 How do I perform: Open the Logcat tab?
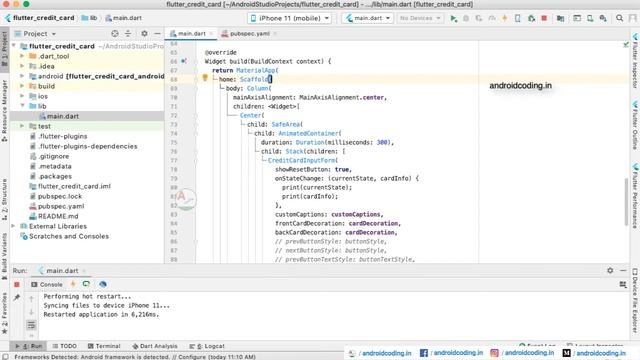click(207, 346)
